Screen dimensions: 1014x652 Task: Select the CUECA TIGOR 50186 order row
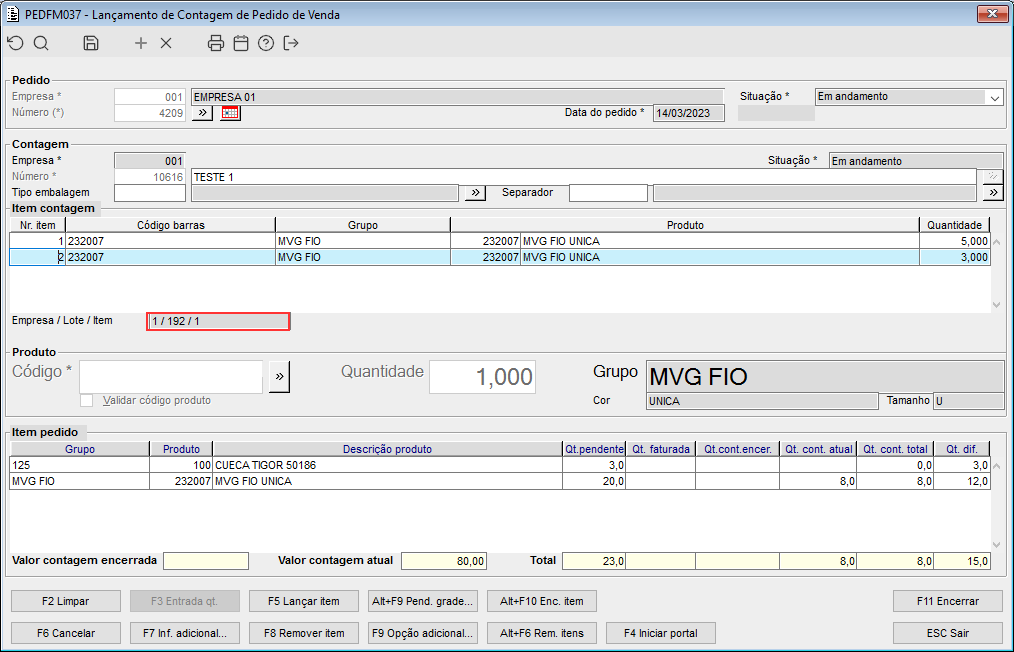[x=387, y=465]
